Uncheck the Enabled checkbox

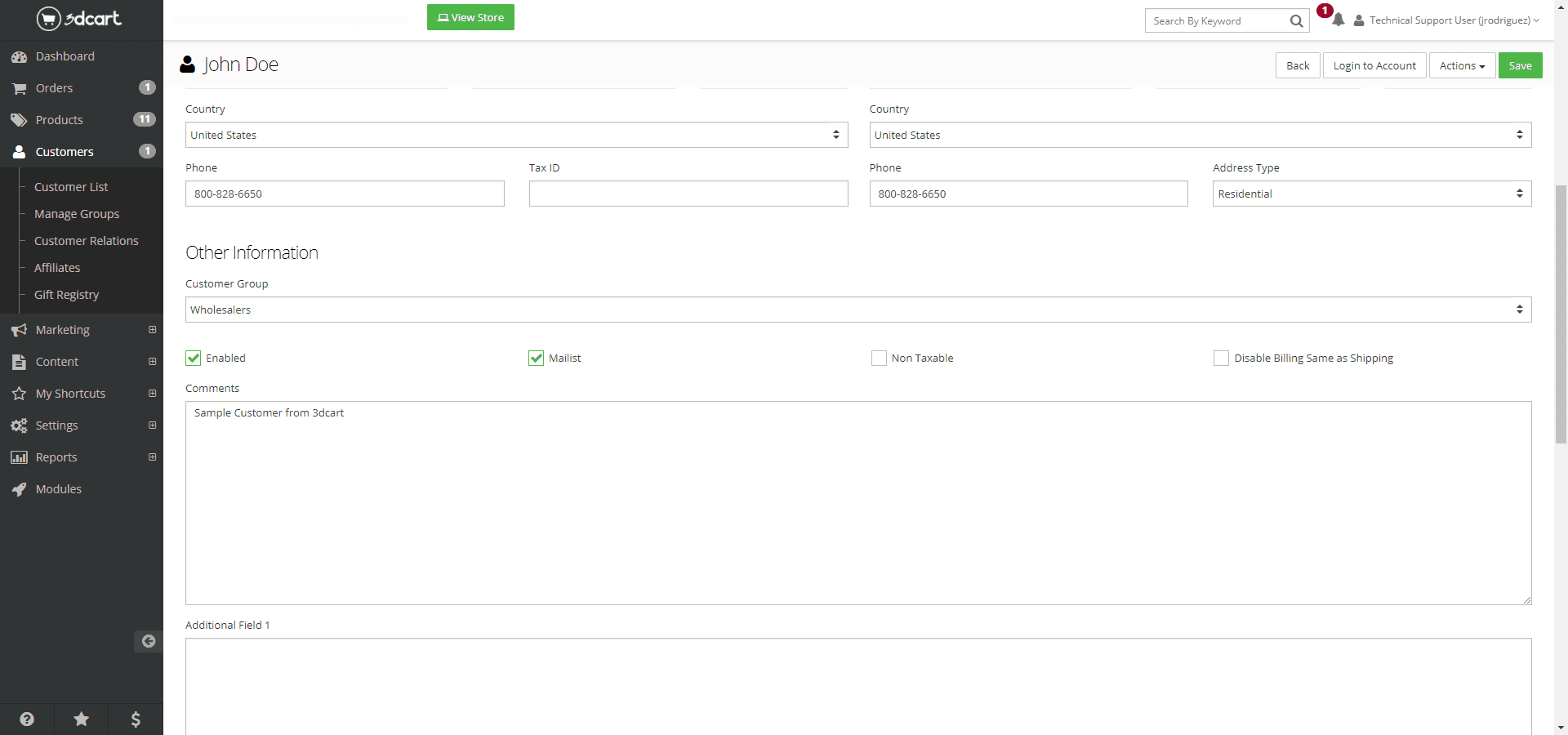tap(194, 358)
